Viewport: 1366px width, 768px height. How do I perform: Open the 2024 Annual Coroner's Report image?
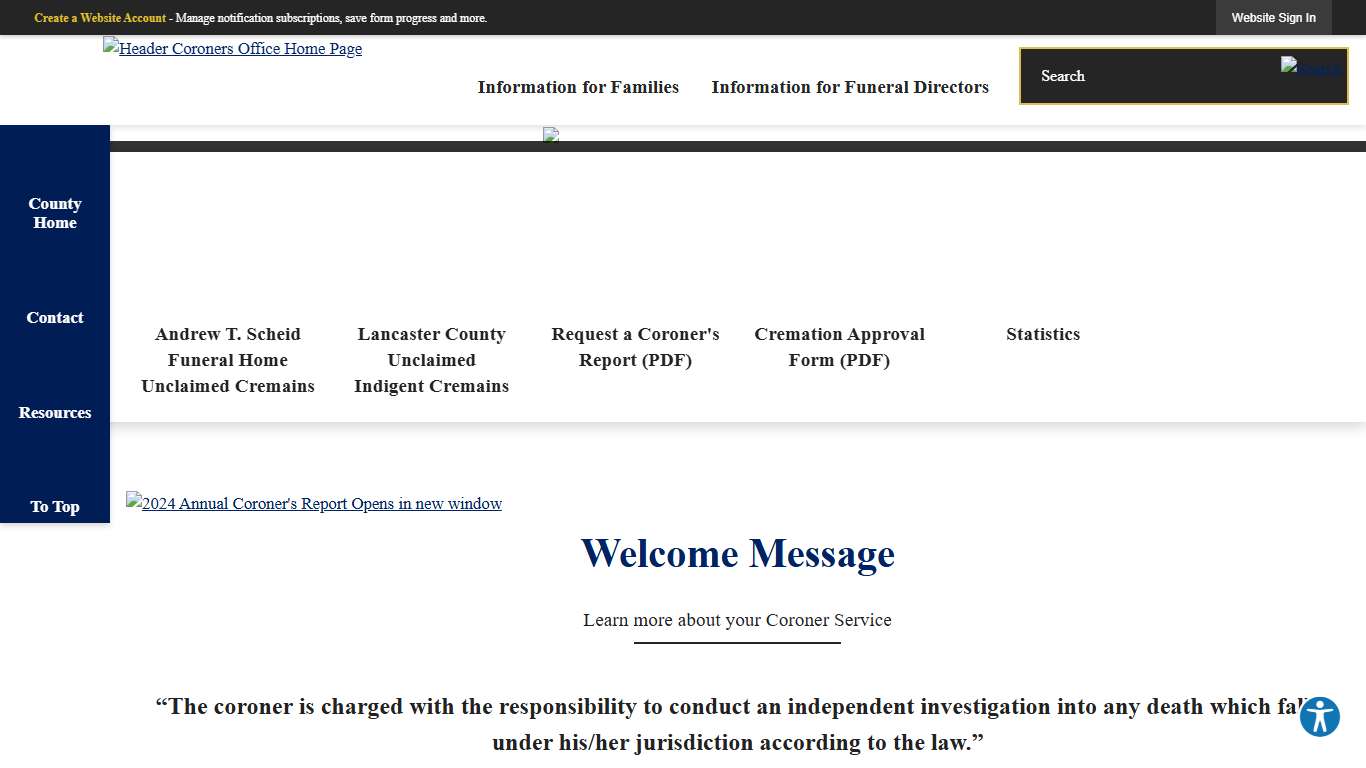tap(314, 503)
